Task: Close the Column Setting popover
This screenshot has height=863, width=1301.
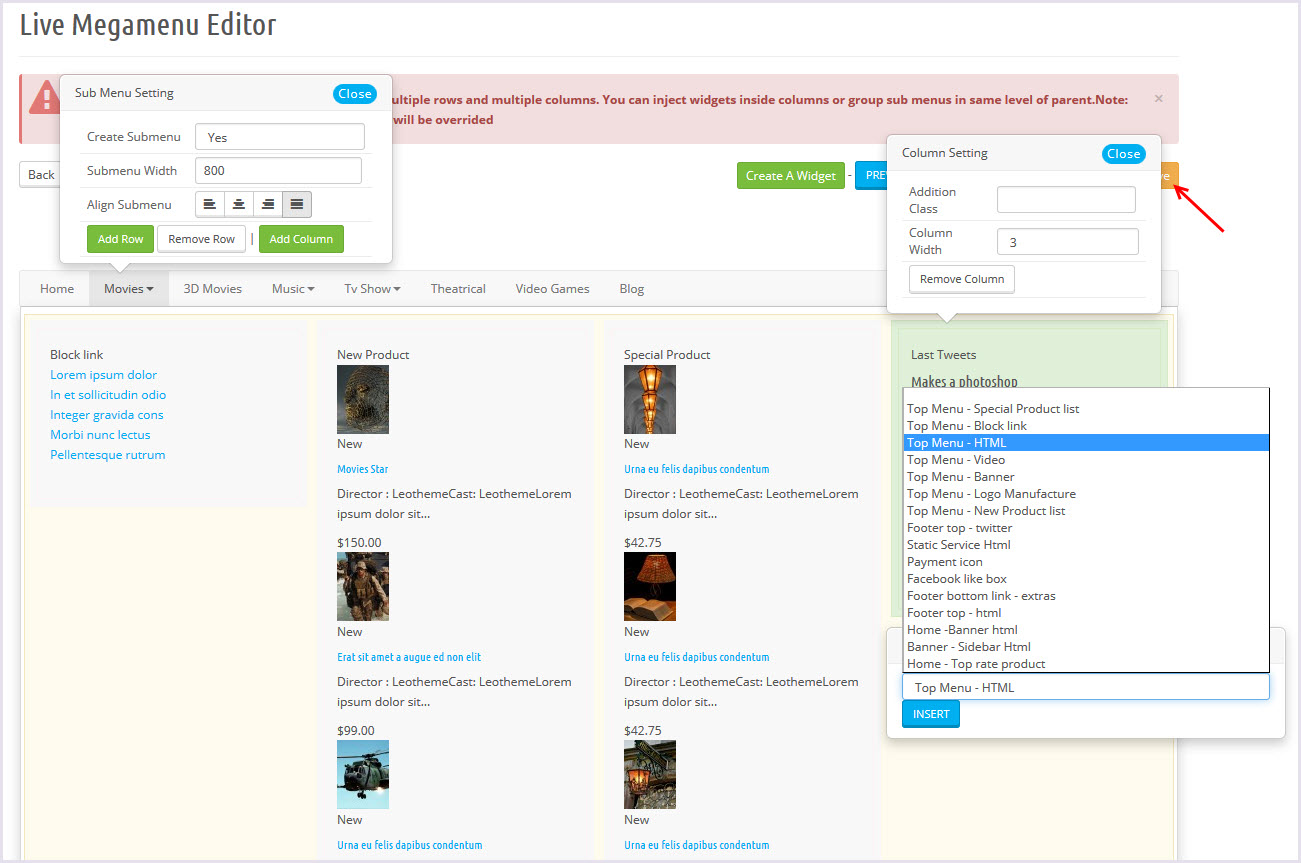Action: [x=1123, y=154]
